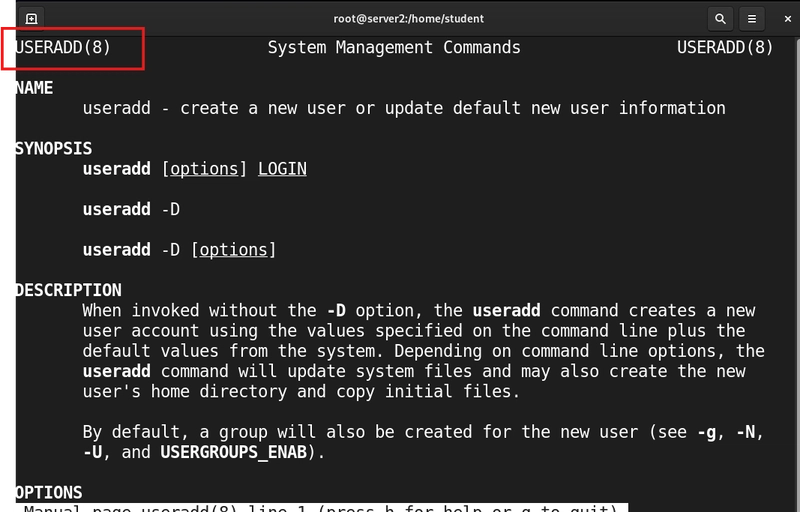
Task: Click the SYNOPSIS section heading
Action: [54, 148]
